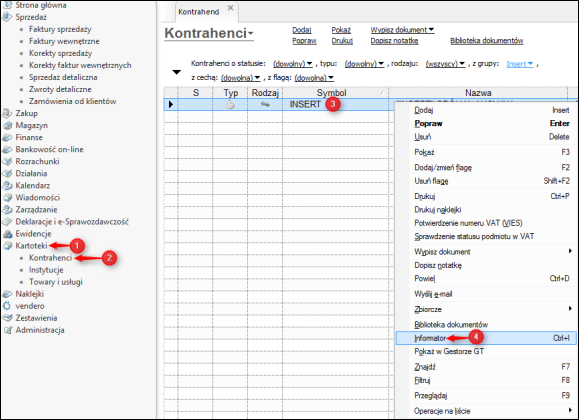
Task: Click the Kartoteki module icon in sidebar
Action: pyautogui.click(x=7, y=246)
